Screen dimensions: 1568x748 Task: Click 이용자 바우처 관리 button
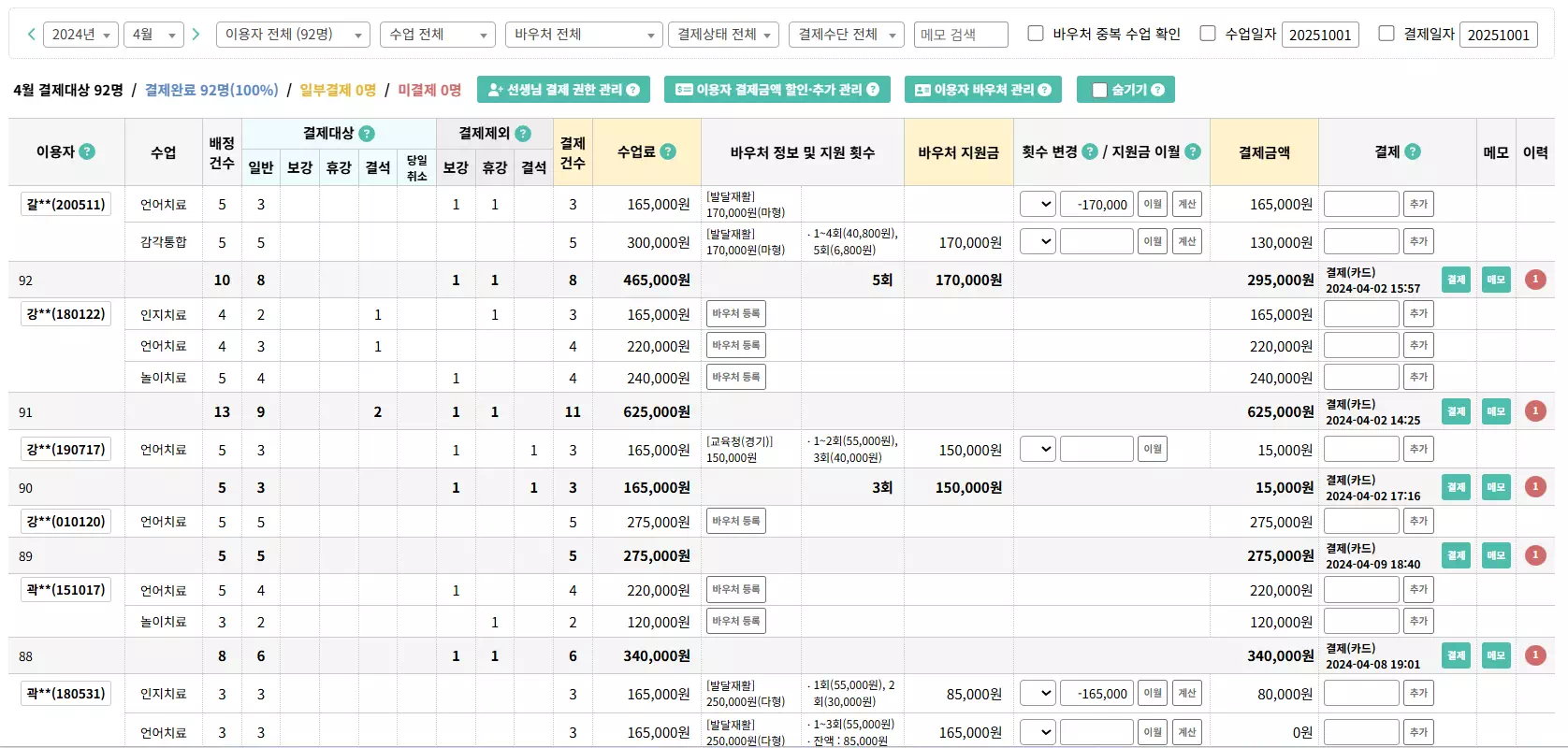click(x=982, y=90)
